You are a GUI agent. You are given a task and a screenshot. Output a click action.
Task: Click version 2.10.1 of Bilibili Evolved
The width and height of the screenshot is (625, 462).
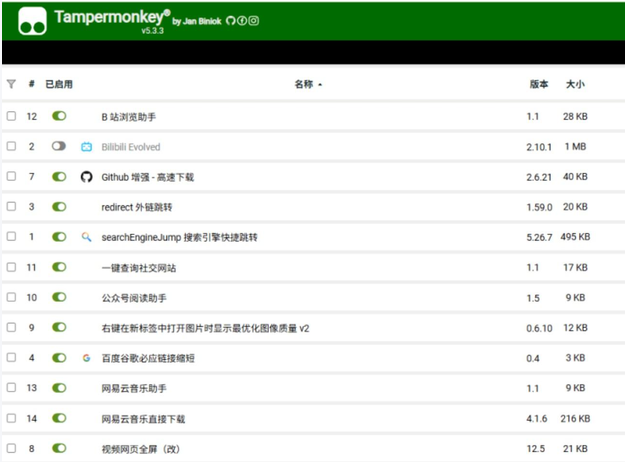539,147
